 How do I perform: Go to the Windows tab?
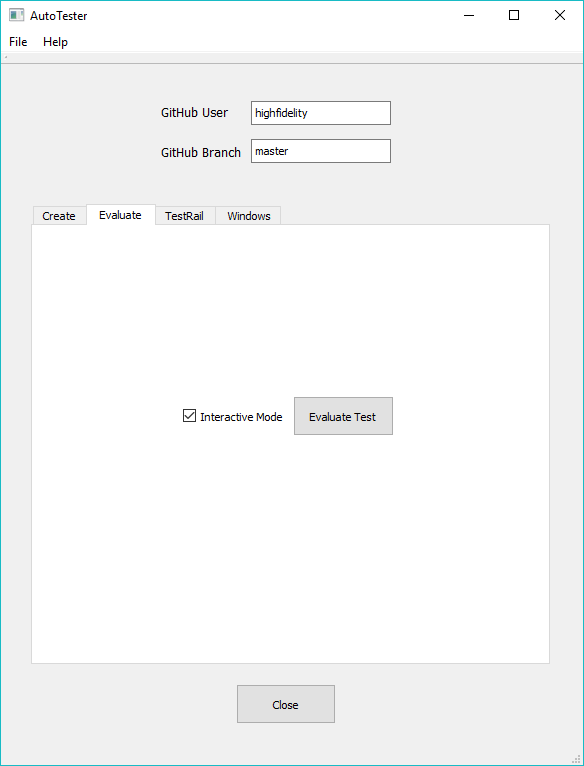click(249, 216)
